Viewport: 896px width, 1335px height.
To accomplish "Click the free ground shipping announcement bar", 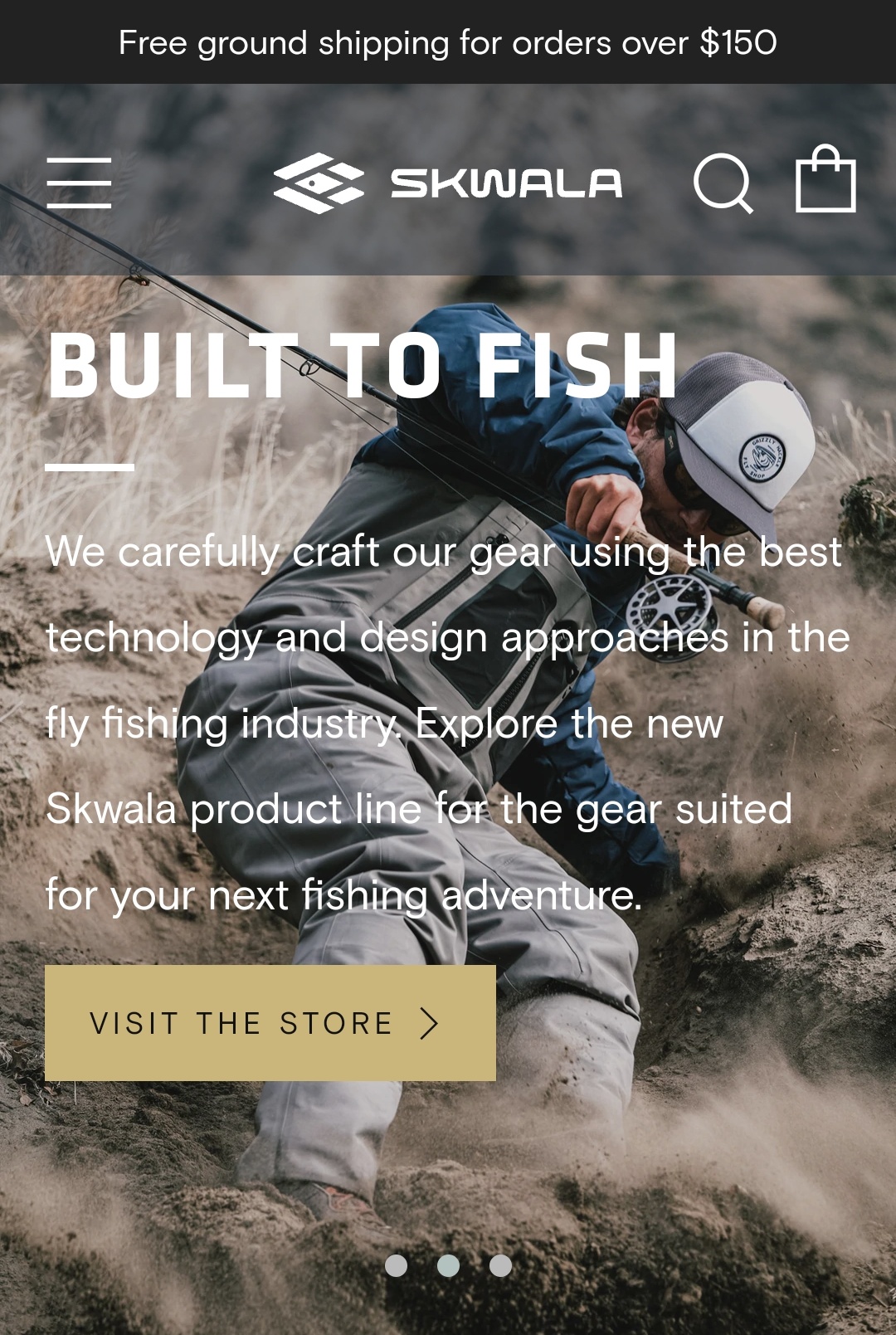I will pos(448,42).
